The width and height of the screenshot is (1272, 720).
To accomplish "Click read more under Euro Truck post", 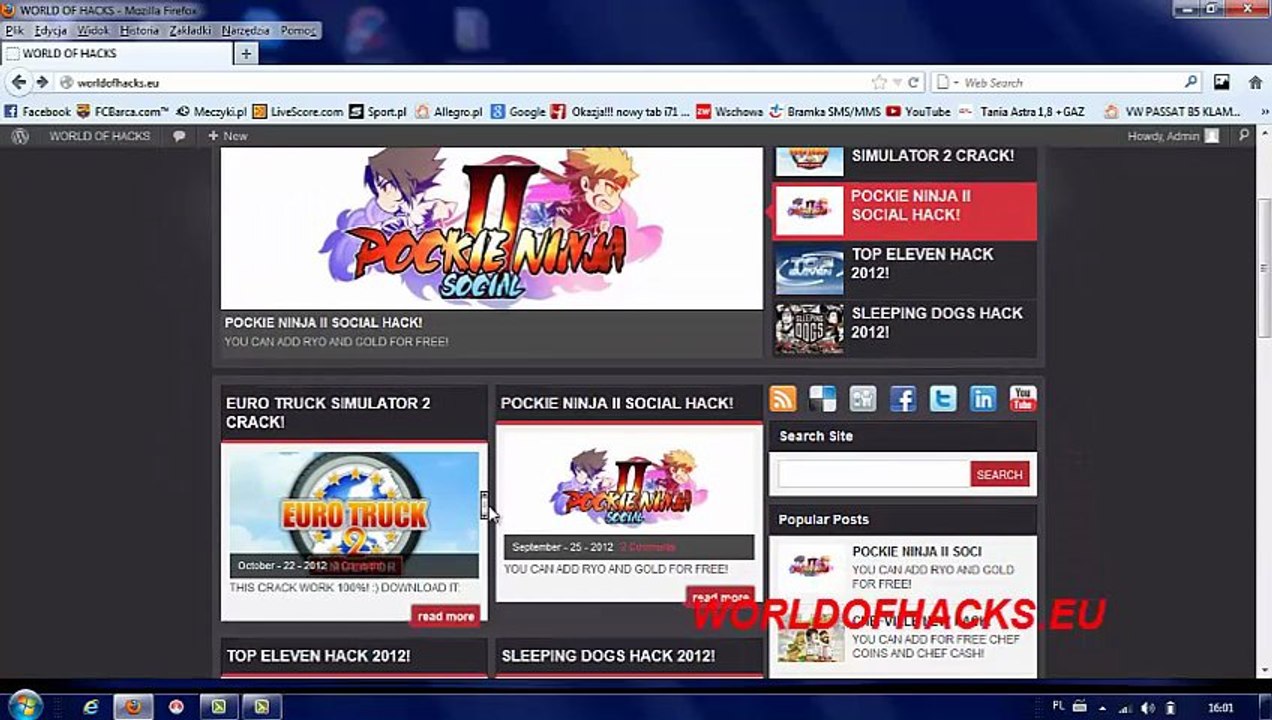I will click(446, 616).
